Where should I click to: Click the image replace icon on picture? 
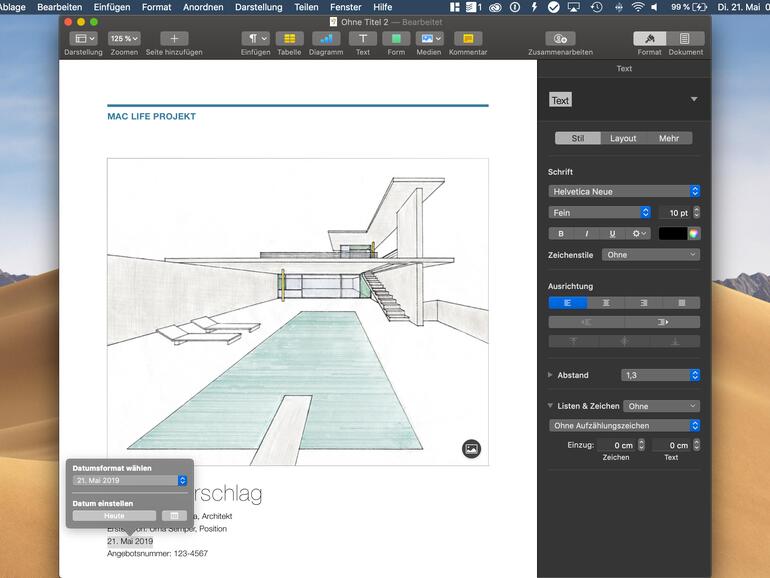click(x=472, y=449)
